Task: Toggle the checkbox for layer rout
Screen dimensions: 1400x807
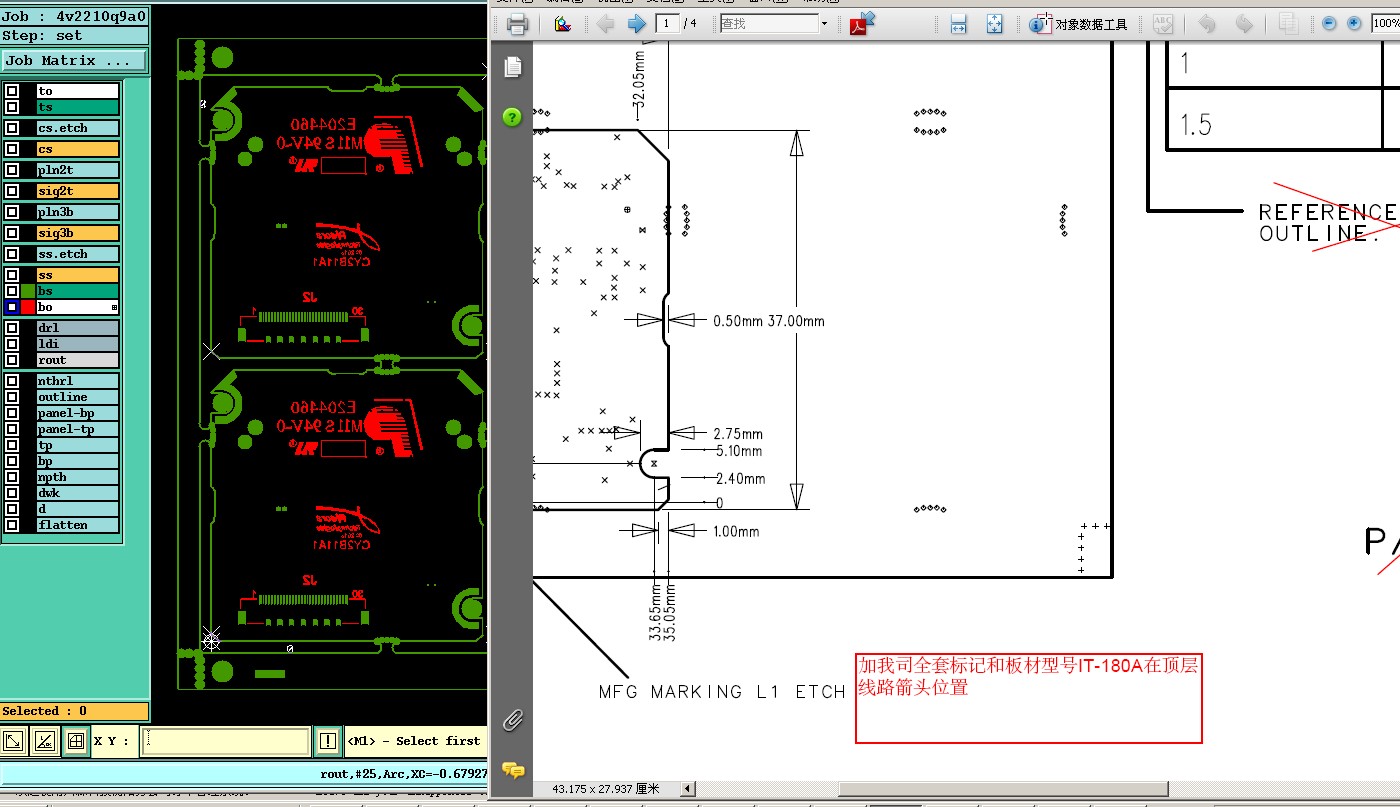Action: coord(12,360)
